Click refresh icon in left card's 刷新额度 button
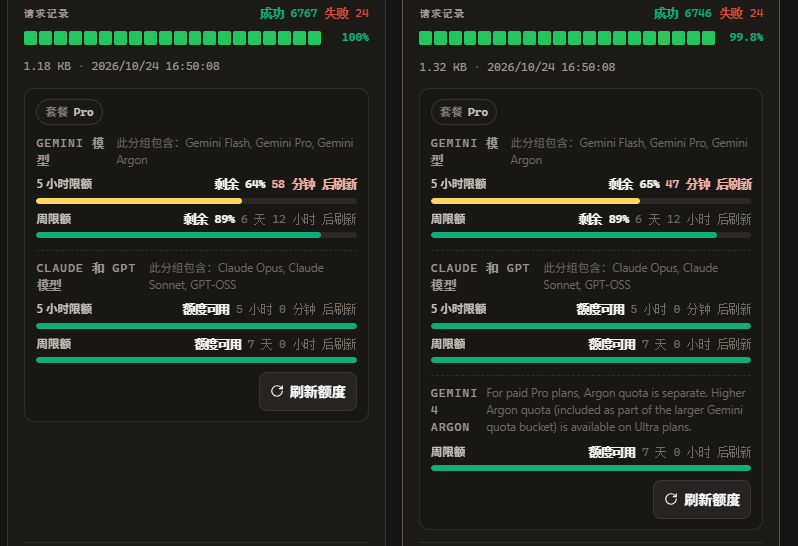This screenshot has height=546, width=798. [x=277, y=391]
